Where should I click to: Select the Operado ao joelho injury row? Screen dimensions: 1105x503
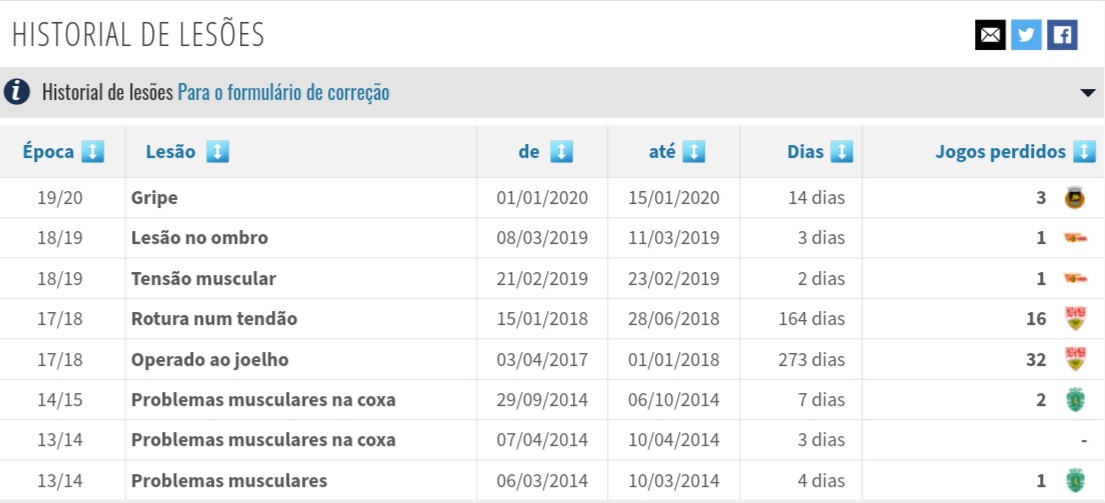210,359
